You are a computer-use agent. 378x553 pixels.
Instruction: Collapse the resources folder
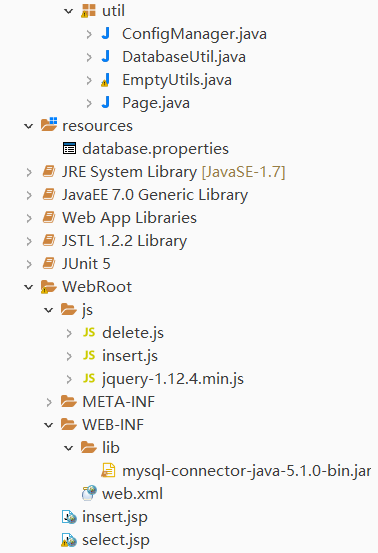click(29, 126)
